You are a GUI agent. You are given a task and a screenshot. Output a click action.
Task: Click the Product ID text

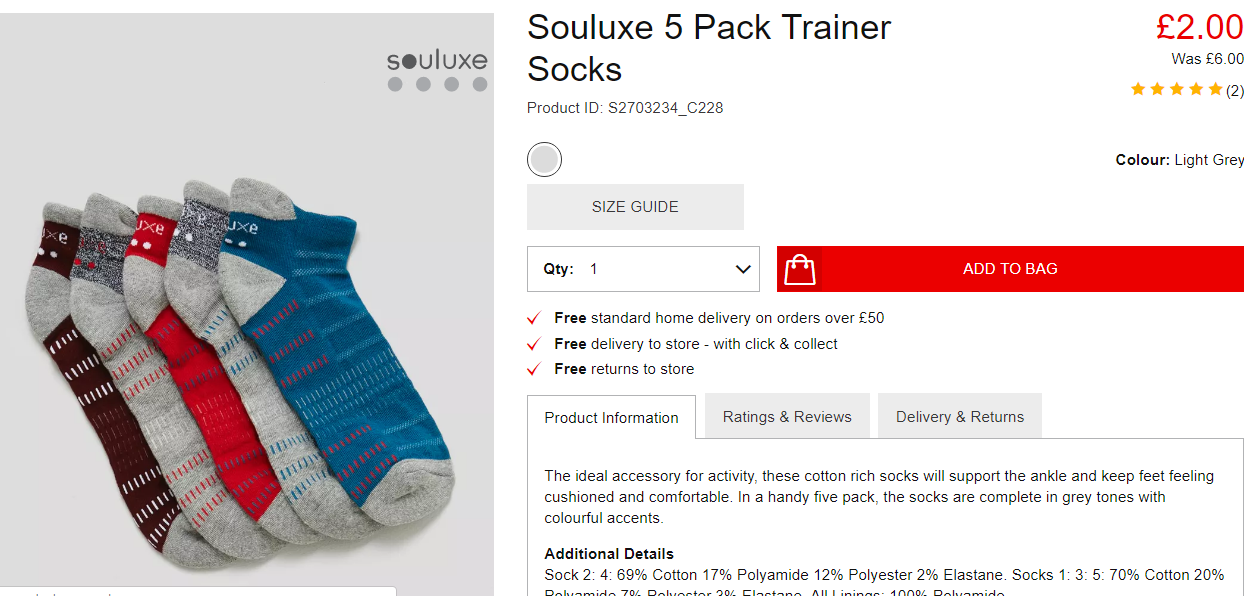[x=625, y=108]
